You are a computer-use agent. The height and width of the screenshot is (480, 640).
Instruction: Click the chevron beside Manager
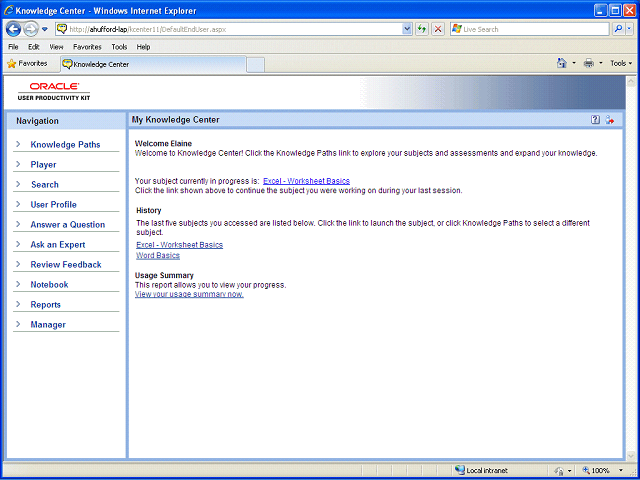18,324
